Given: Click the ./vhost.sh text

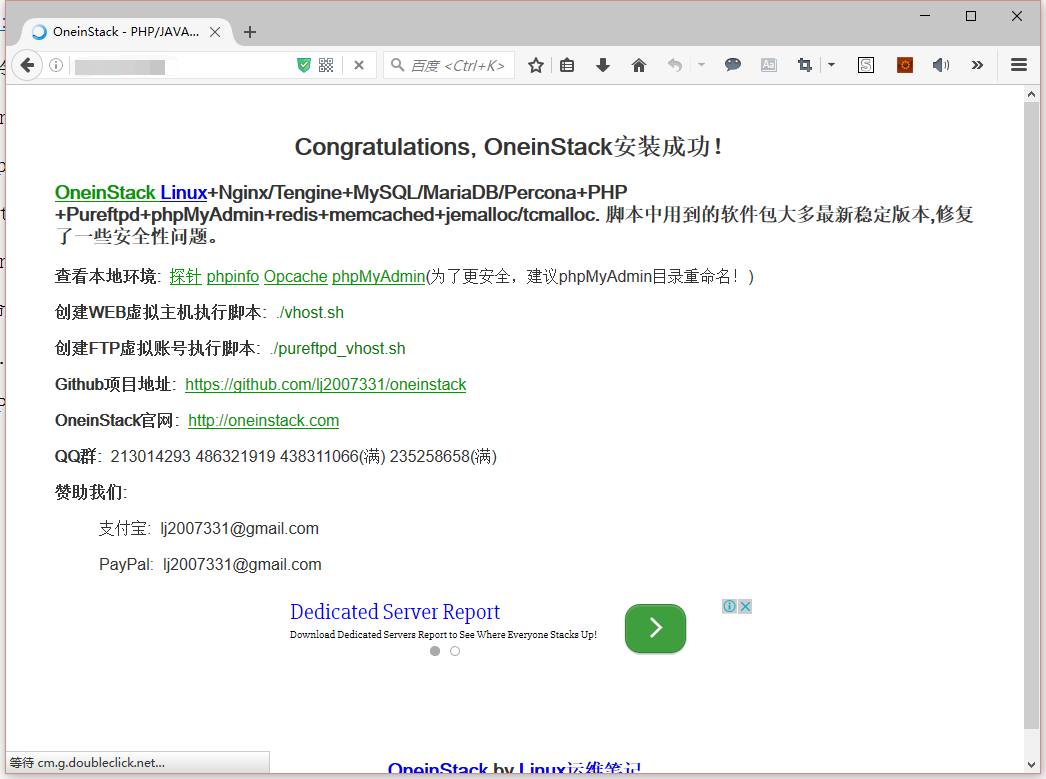Looking at the screenshot, I should [310, 312].
